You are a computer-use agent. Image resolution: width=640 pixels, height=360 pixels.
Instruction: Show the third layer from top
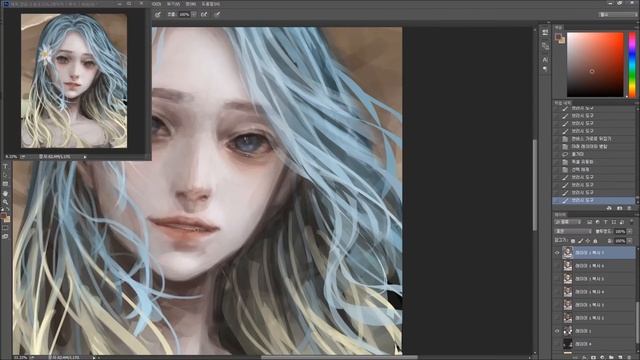point(557,279)
